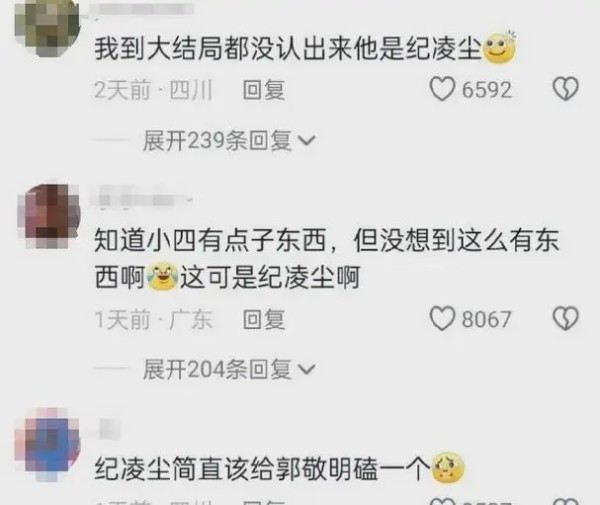Like the comment with 8067 likes
This screenshot has height=505, width=600.
click(442, 318)
